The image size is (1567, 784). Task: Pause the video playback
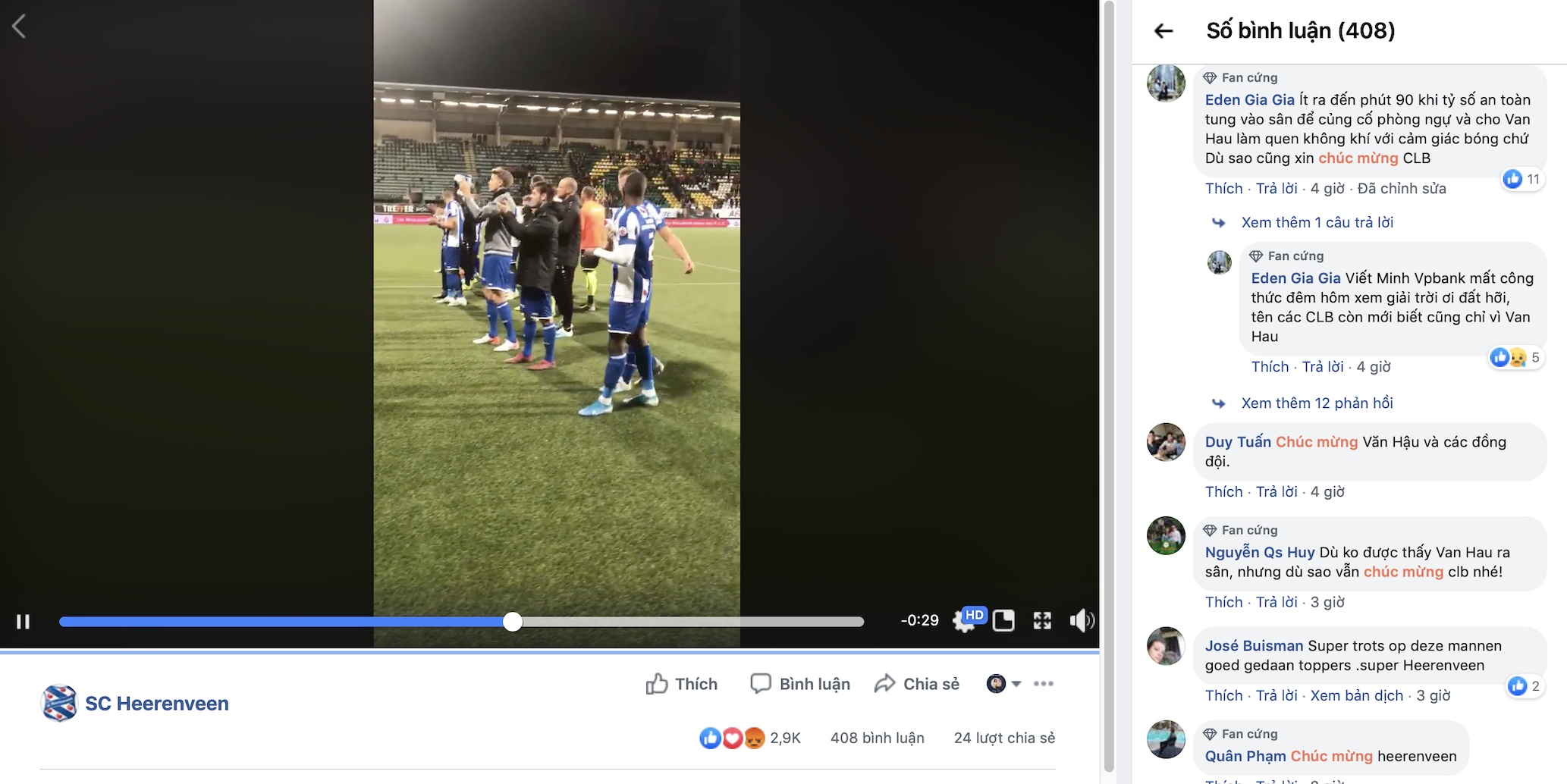tap(24, 622)
